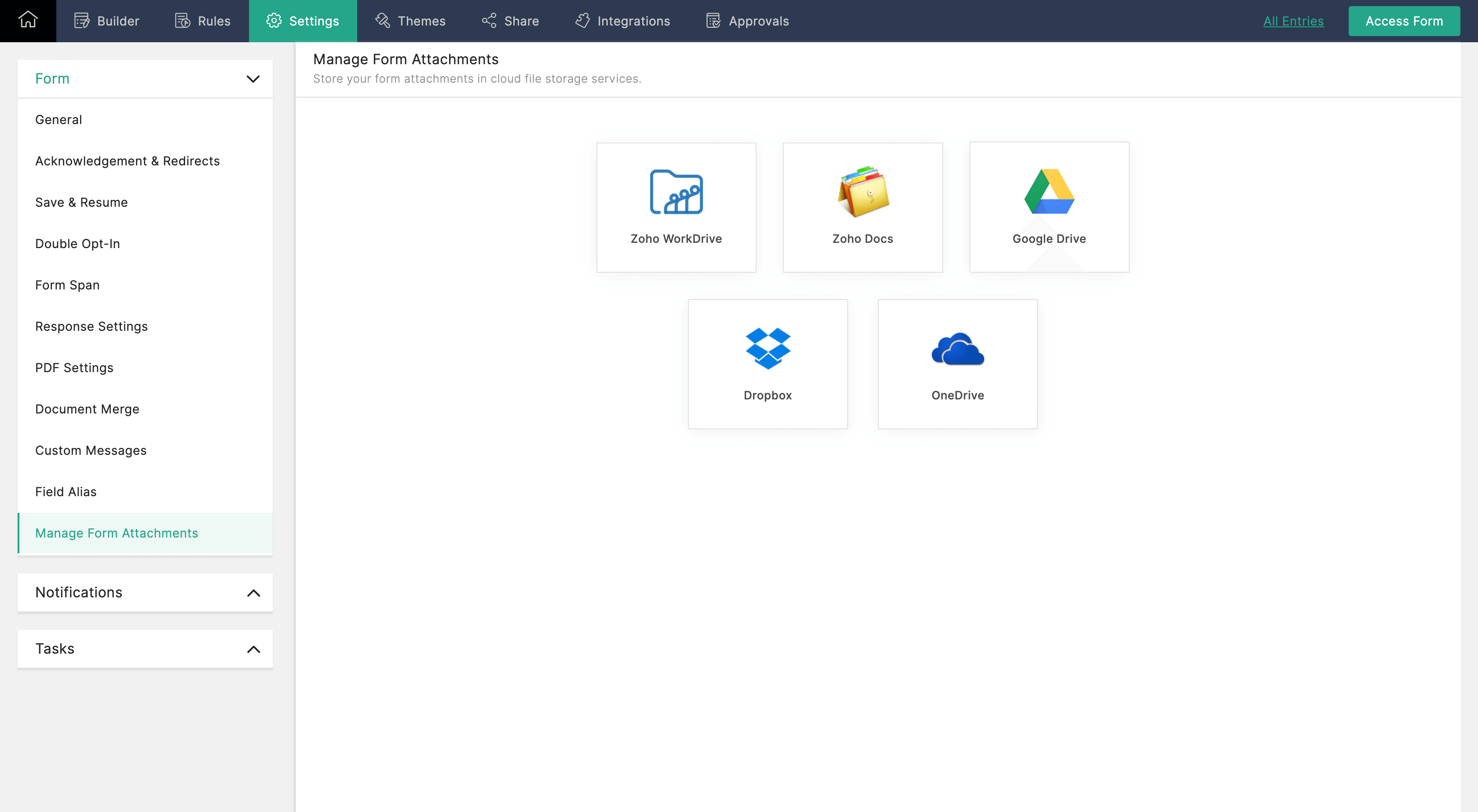The width and height of the screenshot is (1478, 812).
Task: Select the OneDrive cloud icon
Action: 958,349
